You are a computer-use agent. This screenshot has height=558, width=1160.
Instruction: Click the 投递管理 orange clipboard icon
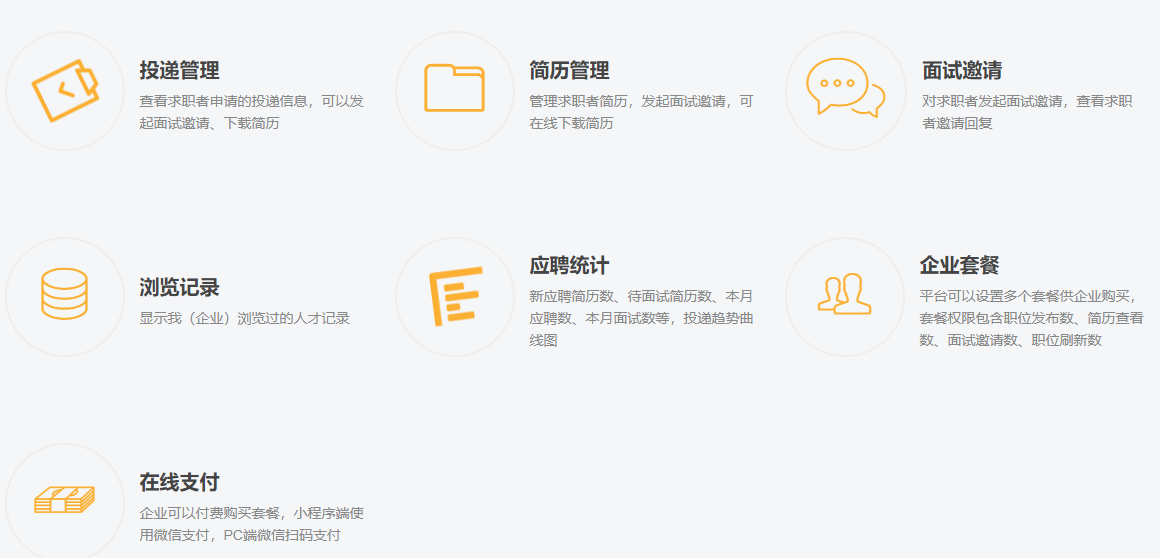pyautogui.click(x=65, y=90)
